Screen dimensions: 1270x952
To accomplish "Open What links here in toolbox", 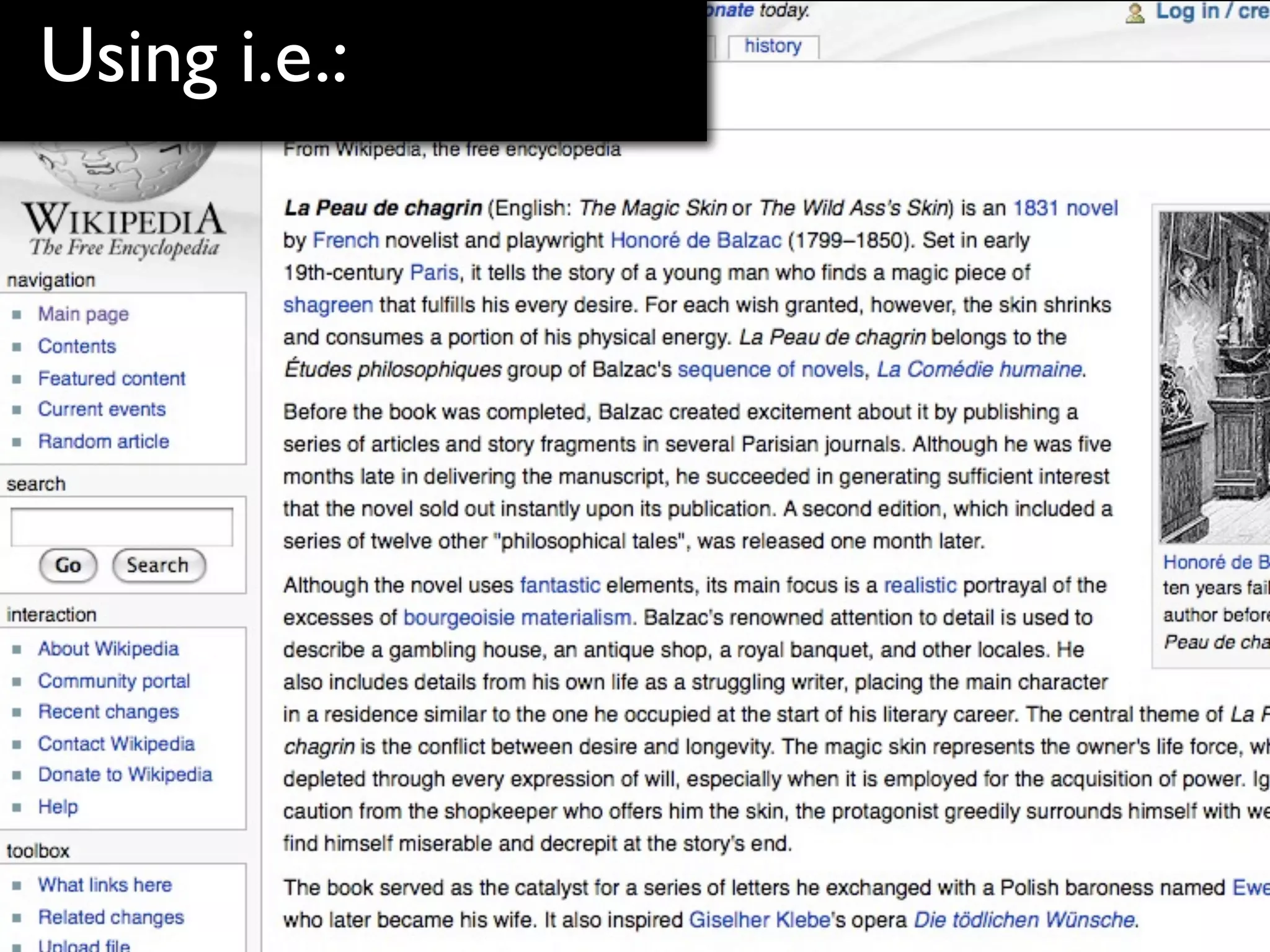I will point(105,885).
